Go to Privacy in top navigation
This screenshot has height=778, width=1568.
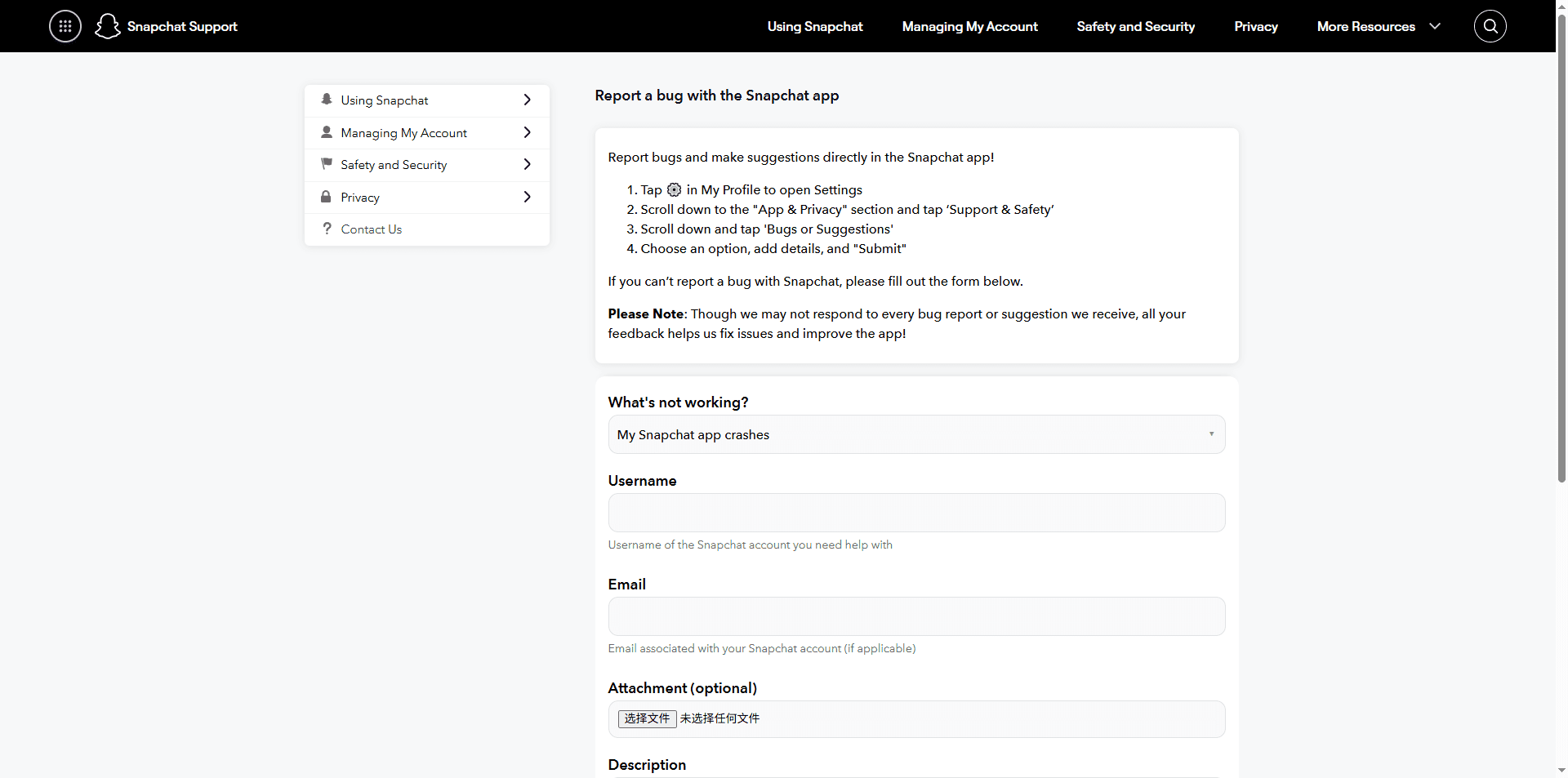pos(1255,26)
